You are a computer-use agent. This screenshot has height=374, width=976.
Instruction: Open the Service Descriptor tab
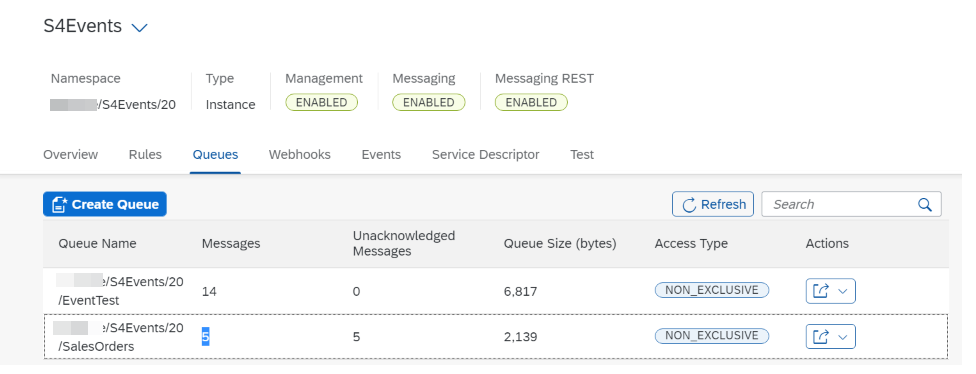[486, 154]
